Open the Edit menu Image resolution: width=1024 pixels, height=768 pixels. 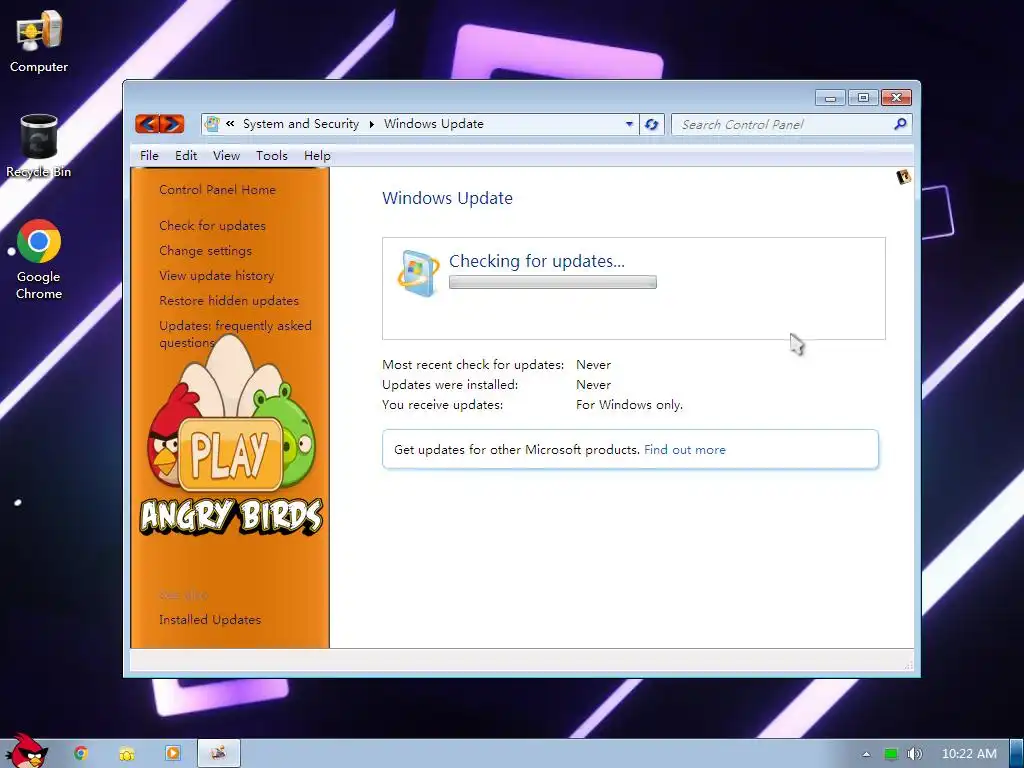tap(185, 155)
